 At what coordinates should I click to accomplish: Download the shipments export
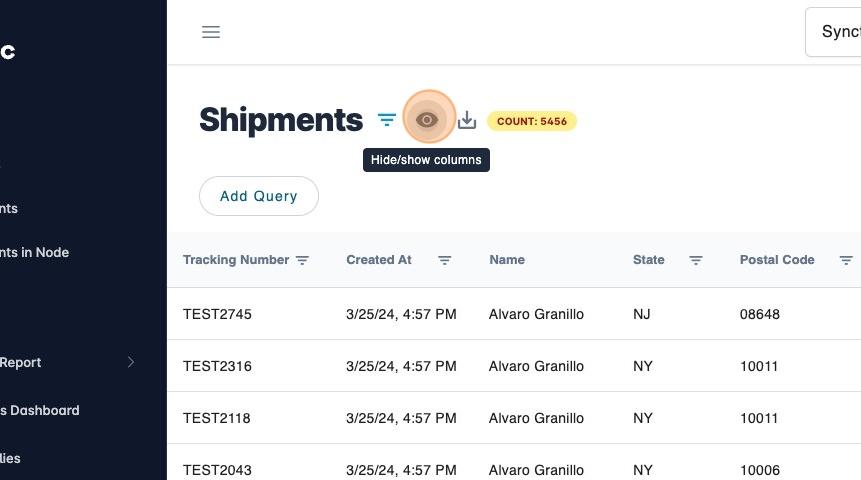click(467, 121)
